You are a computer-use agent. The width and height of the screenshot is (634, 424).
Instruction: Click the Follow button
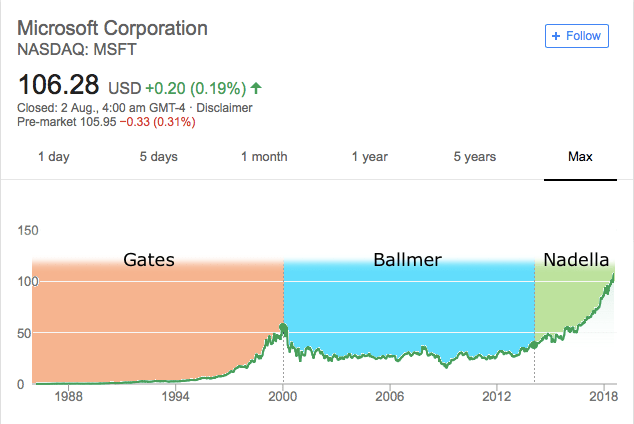coord(577,36)
